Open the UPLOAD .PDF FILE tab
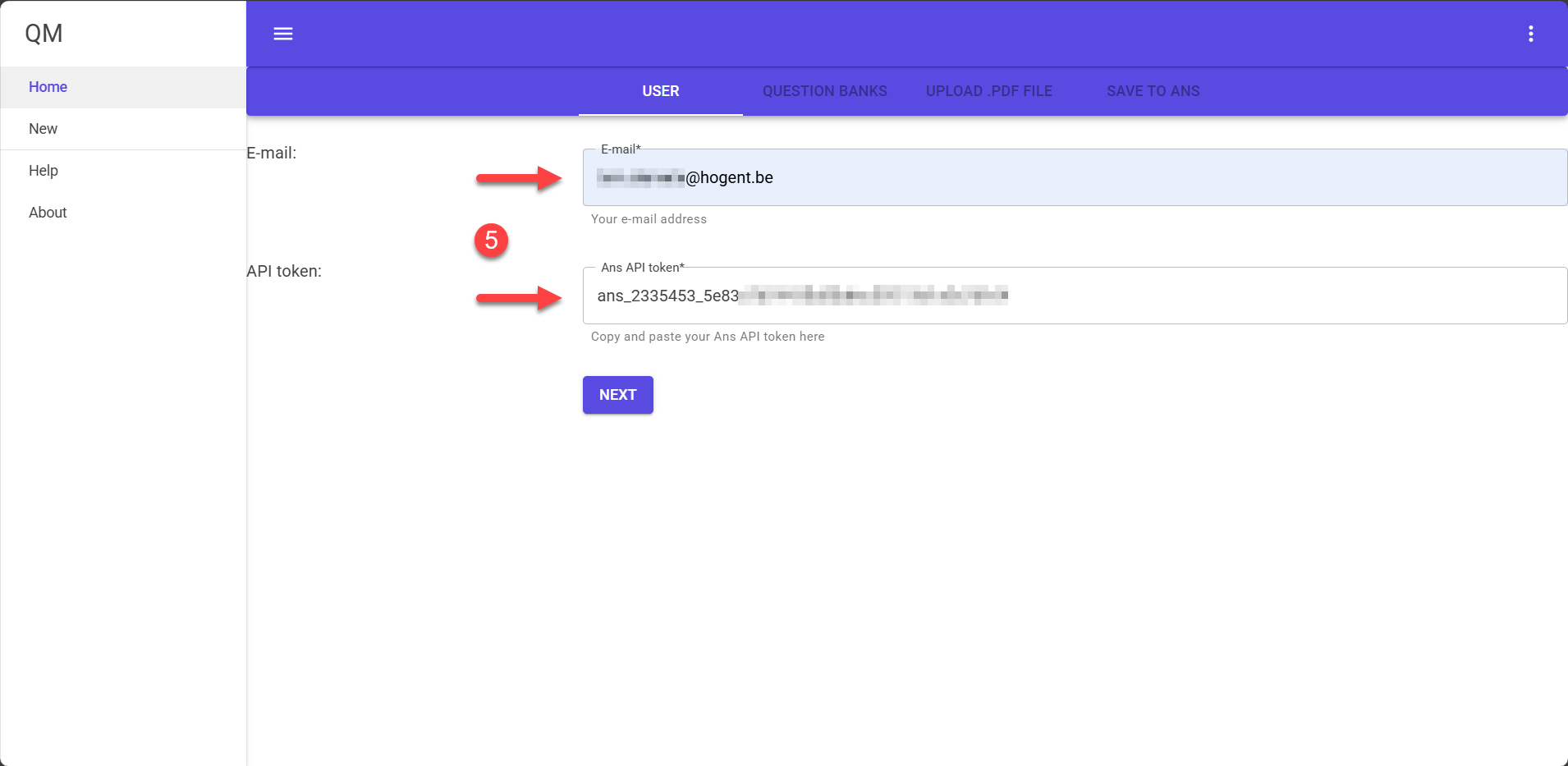This screenshot has height=766, width=1568. (988, 91)
